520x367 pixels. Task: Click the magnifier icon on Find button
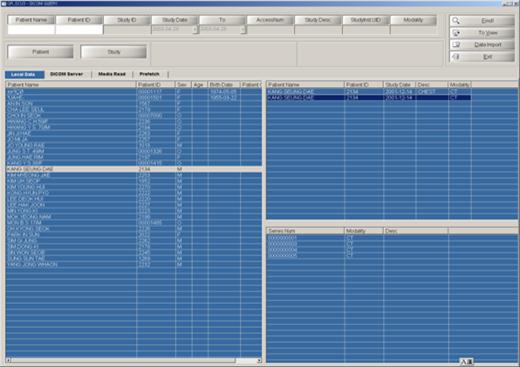(456, 21)
